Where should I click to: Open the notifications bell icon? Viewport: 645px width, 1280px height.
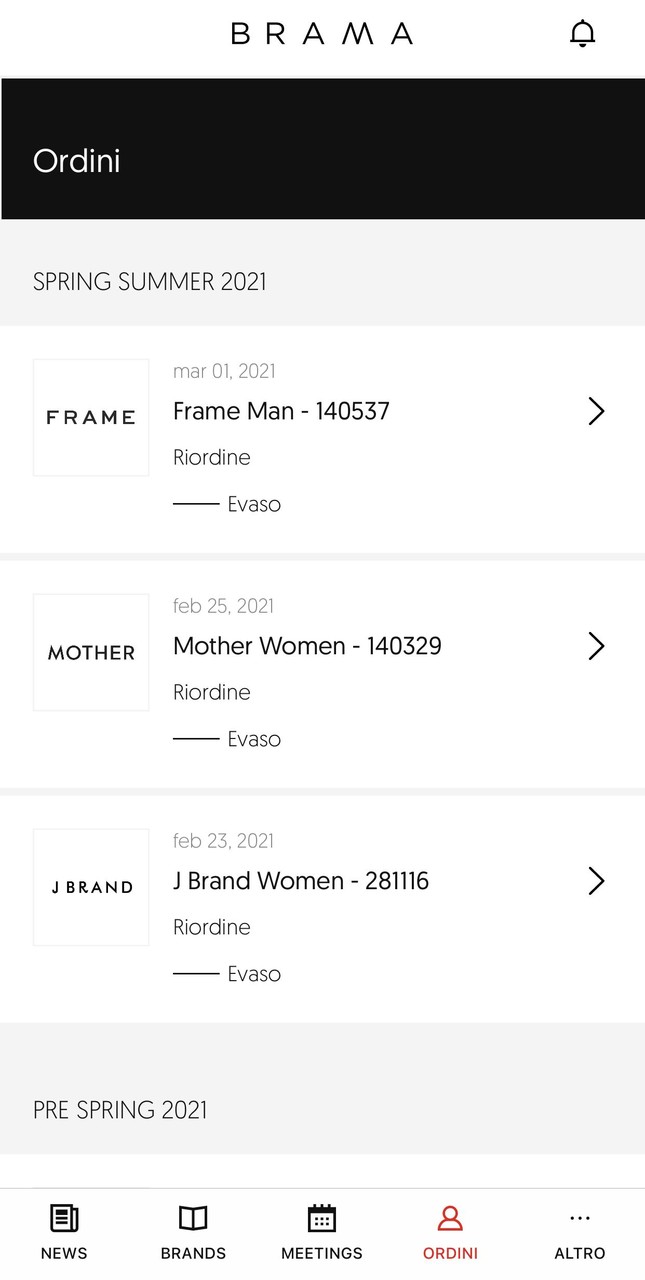coord(582,33)
